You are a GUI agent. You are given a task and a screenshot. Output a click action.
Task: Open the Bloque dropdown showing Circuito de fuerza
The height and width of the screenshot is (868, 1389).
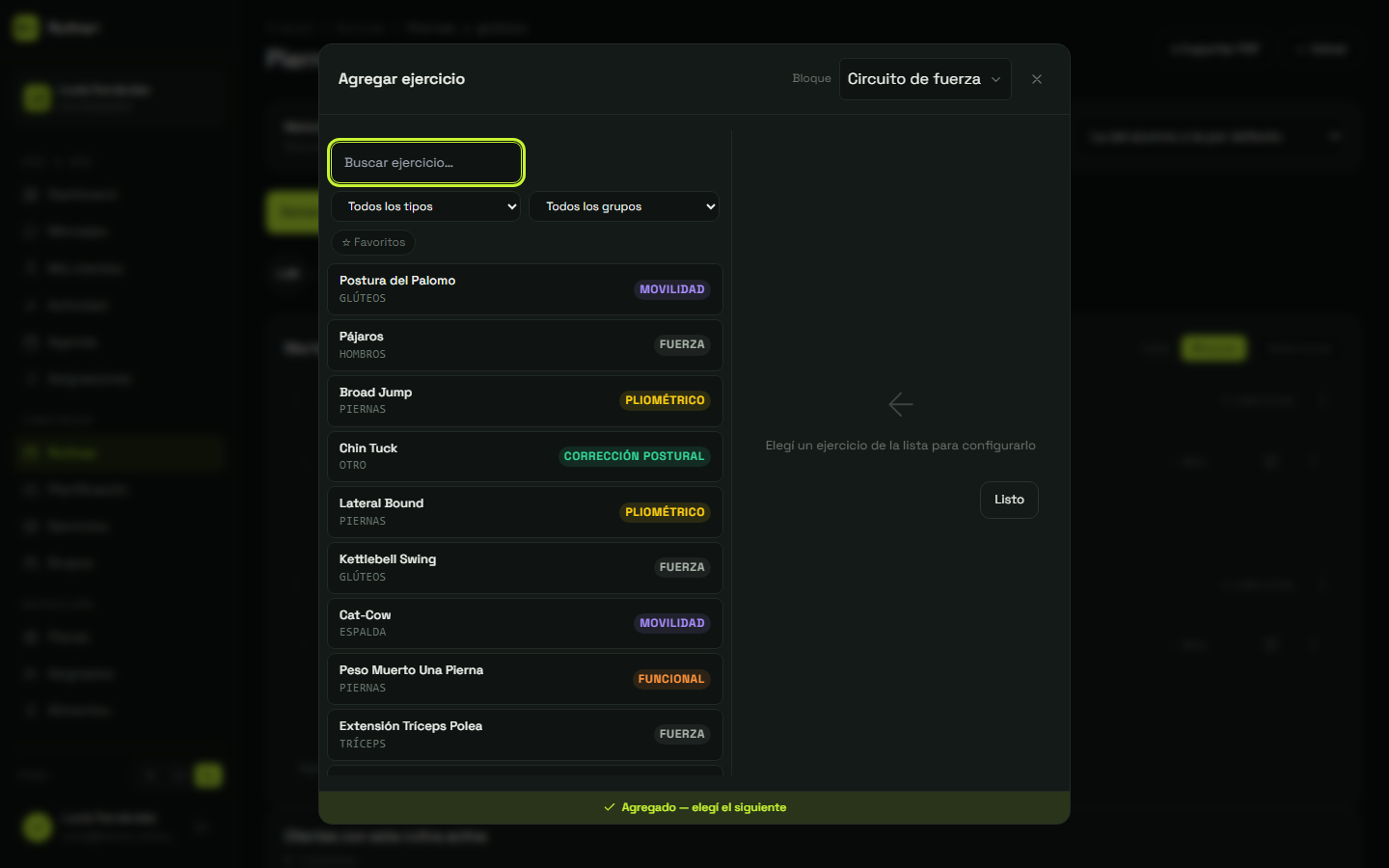pyautogui.click(x=925, y=79)
